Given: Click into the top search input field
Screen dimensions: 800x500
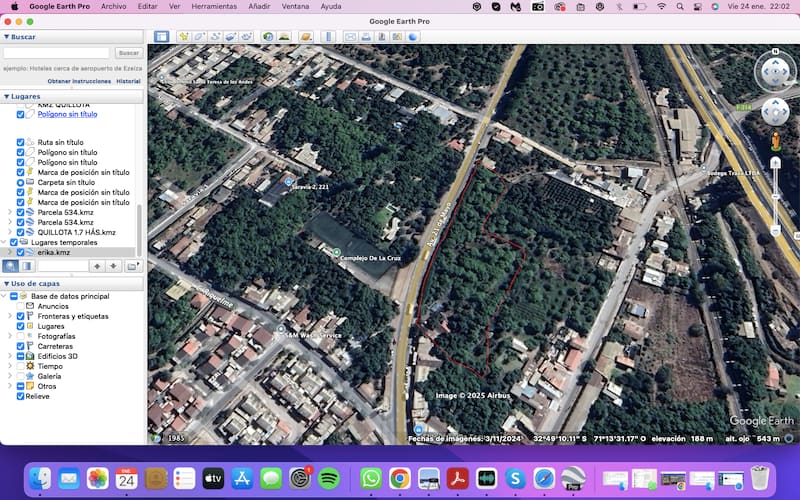Looking at the screenshot, I should coord(56,53).
